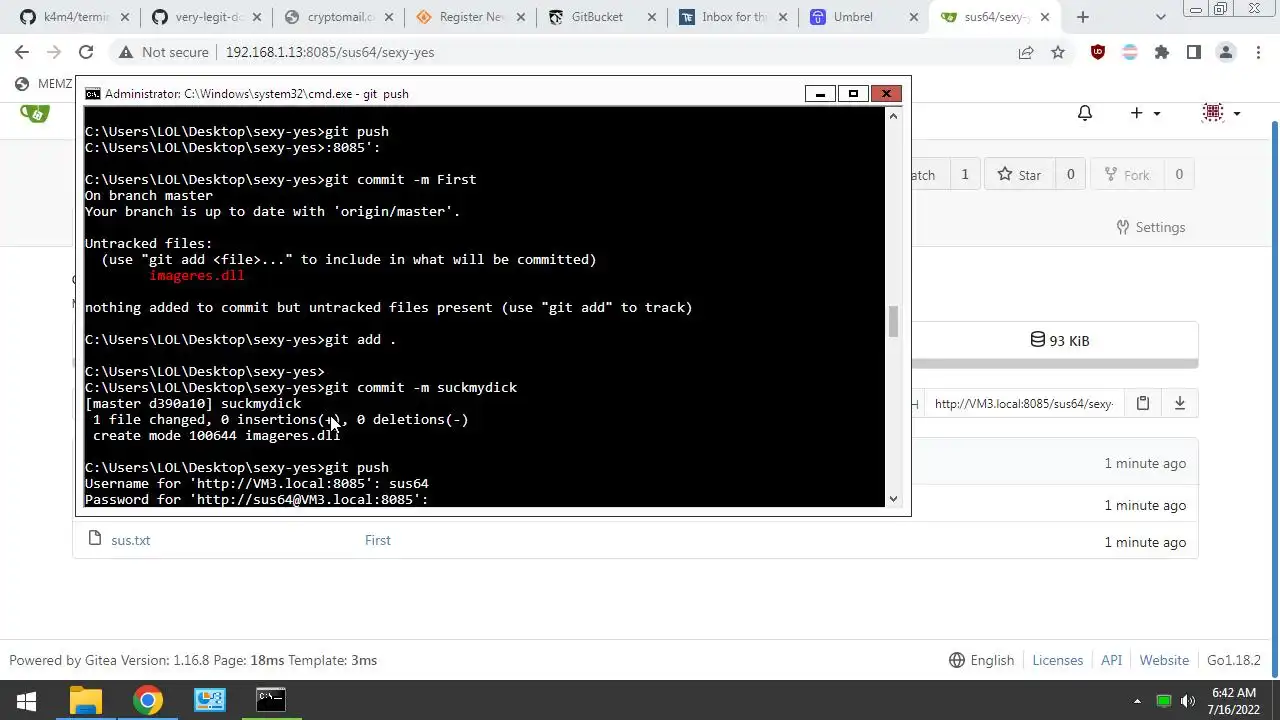This screenshot has height=720, width=1280.
Task: Reload the page
Action: tap(86, 52)
